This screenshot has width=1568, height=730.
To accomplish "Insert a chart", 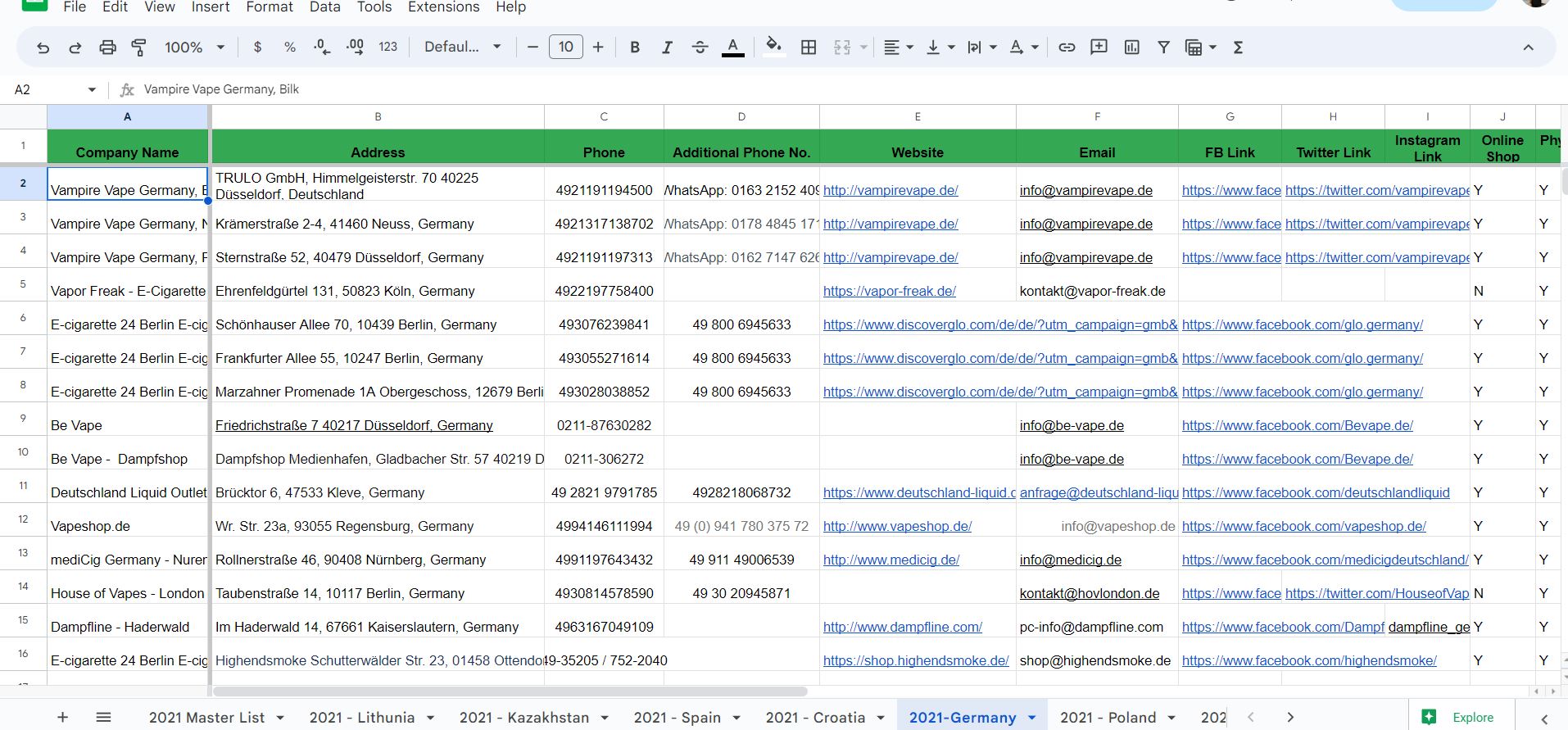I will coord(1131,48).
